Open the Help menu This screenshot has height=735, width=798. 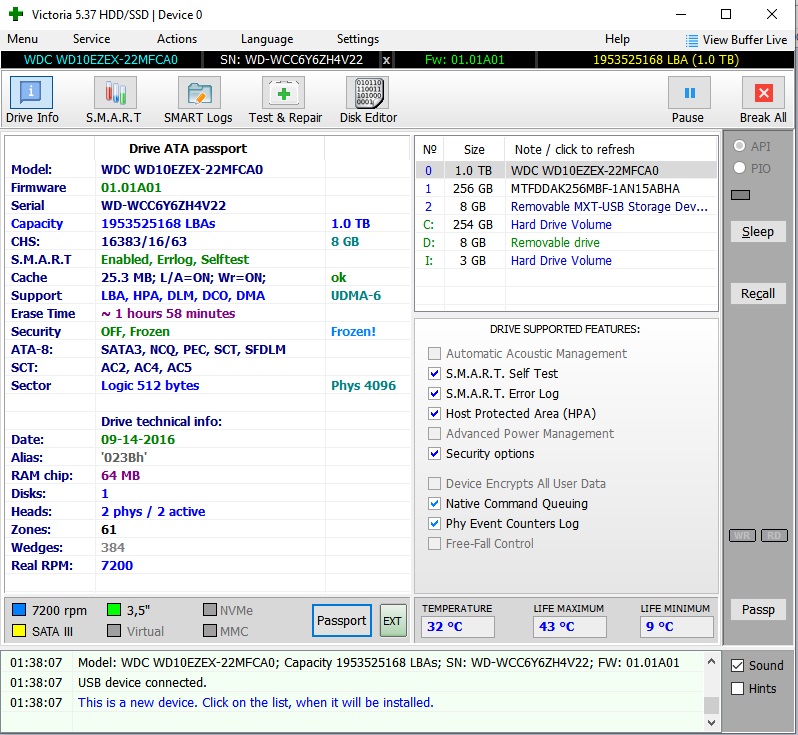617,39
